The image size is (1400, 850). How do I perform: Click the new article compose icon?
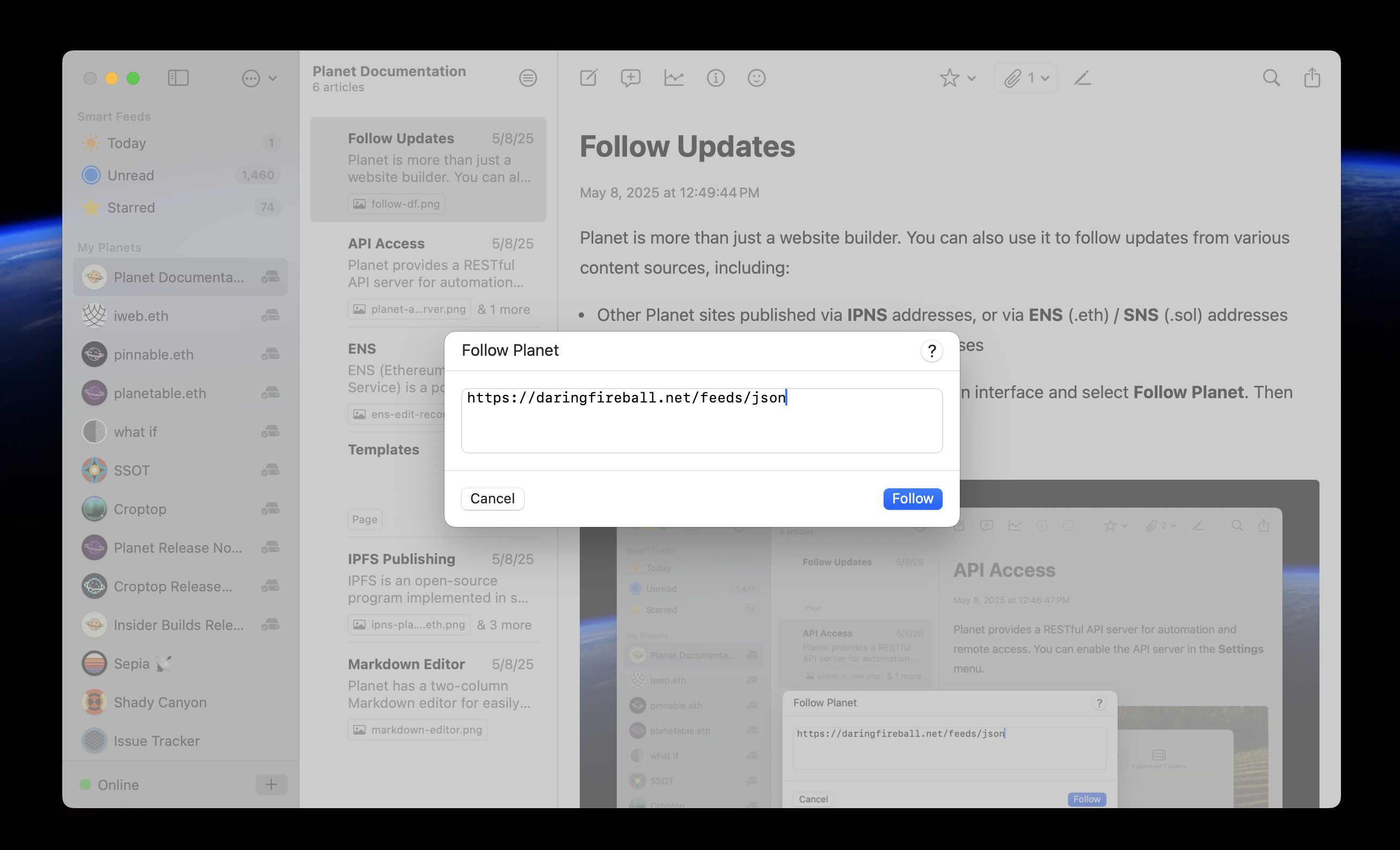(x=588, y=78)
